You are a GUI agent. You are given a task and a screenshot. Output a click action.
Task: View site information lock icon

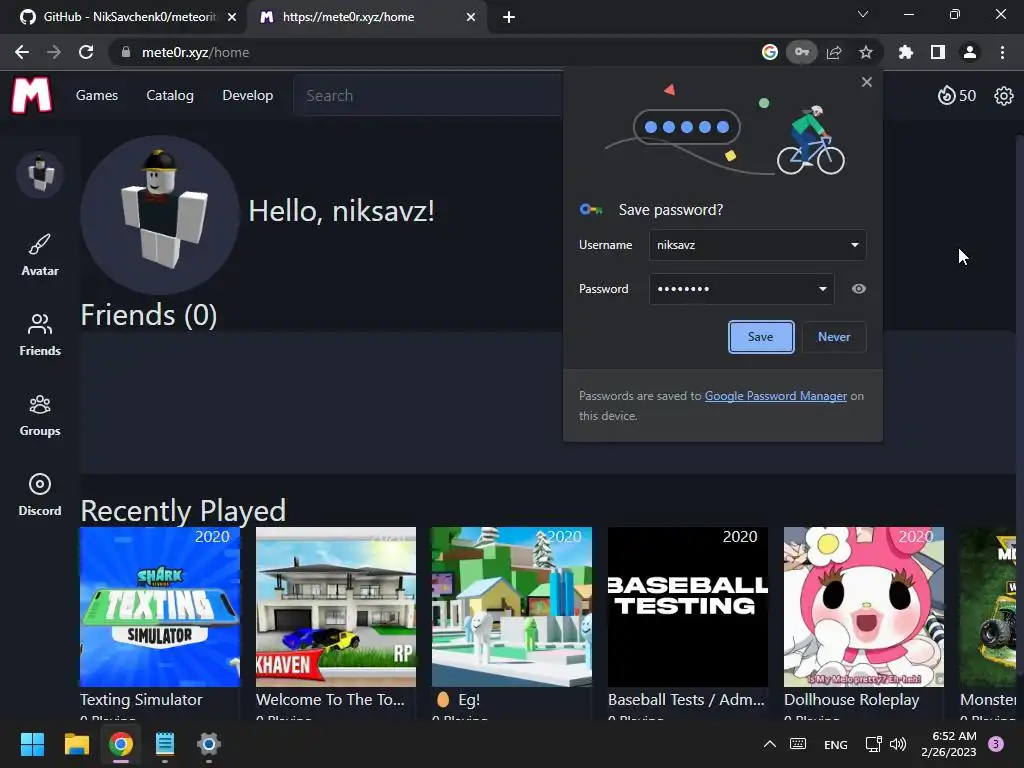coord(126,52)
